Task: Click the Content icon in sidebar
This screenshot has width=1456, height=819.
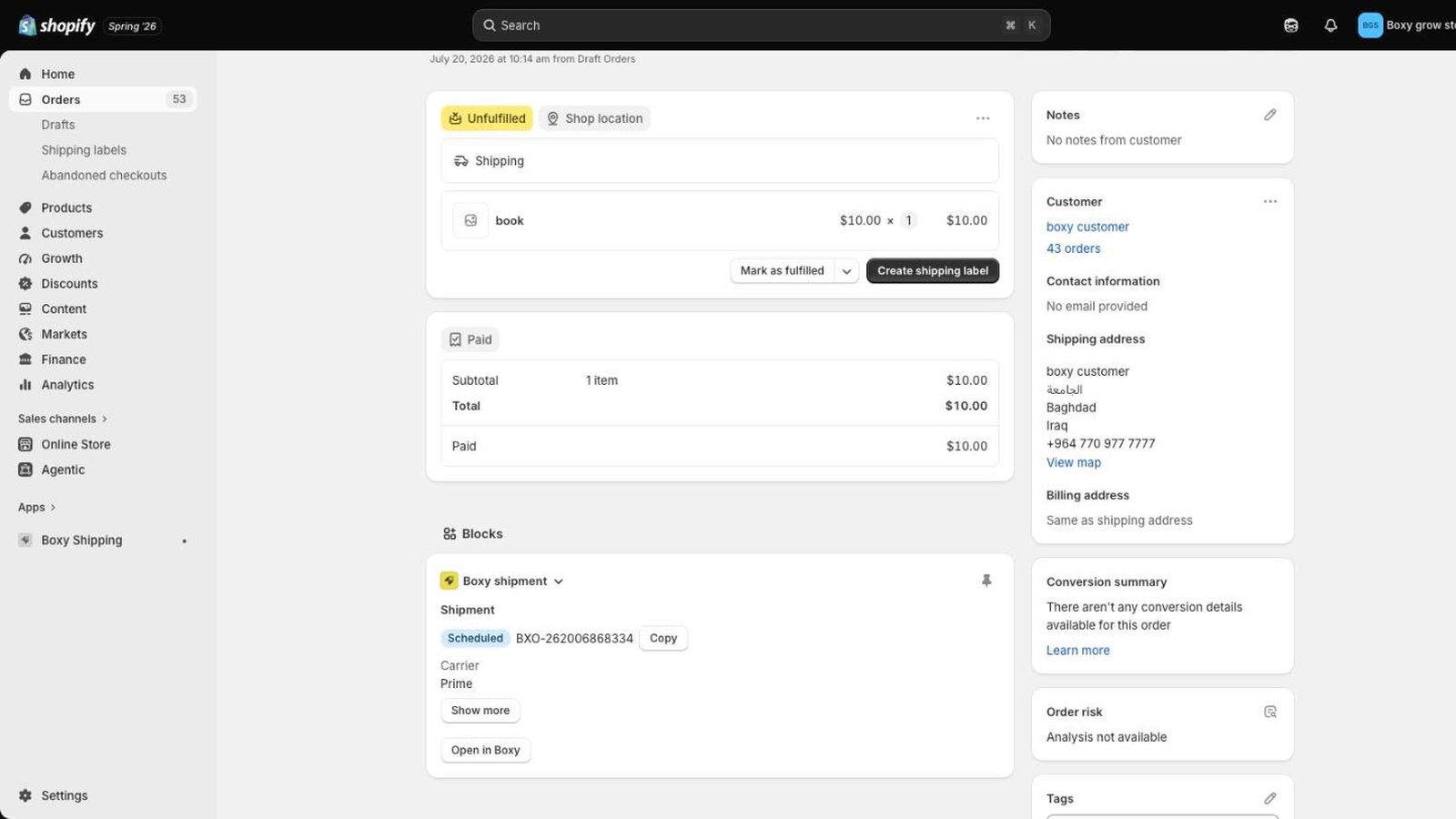Action: [25, 309]
